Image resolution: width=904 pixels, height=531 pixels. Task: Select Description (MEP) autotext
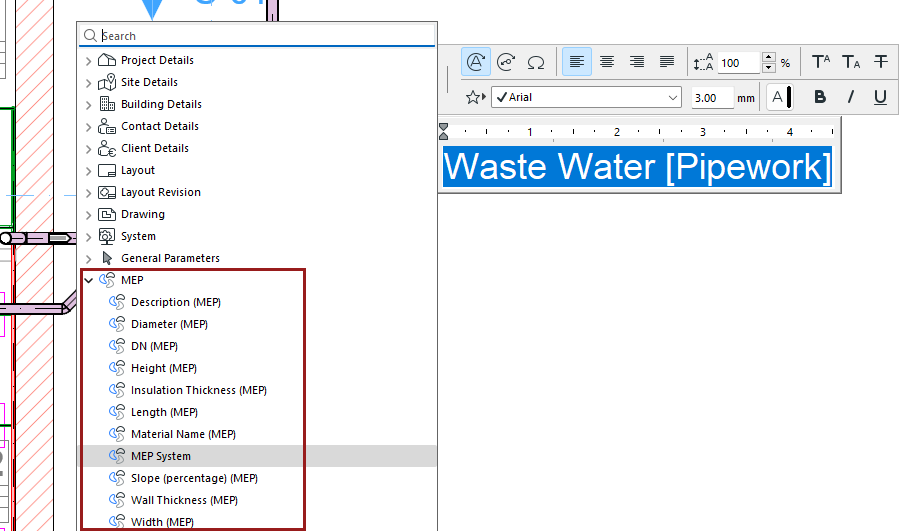click(176, 302)
